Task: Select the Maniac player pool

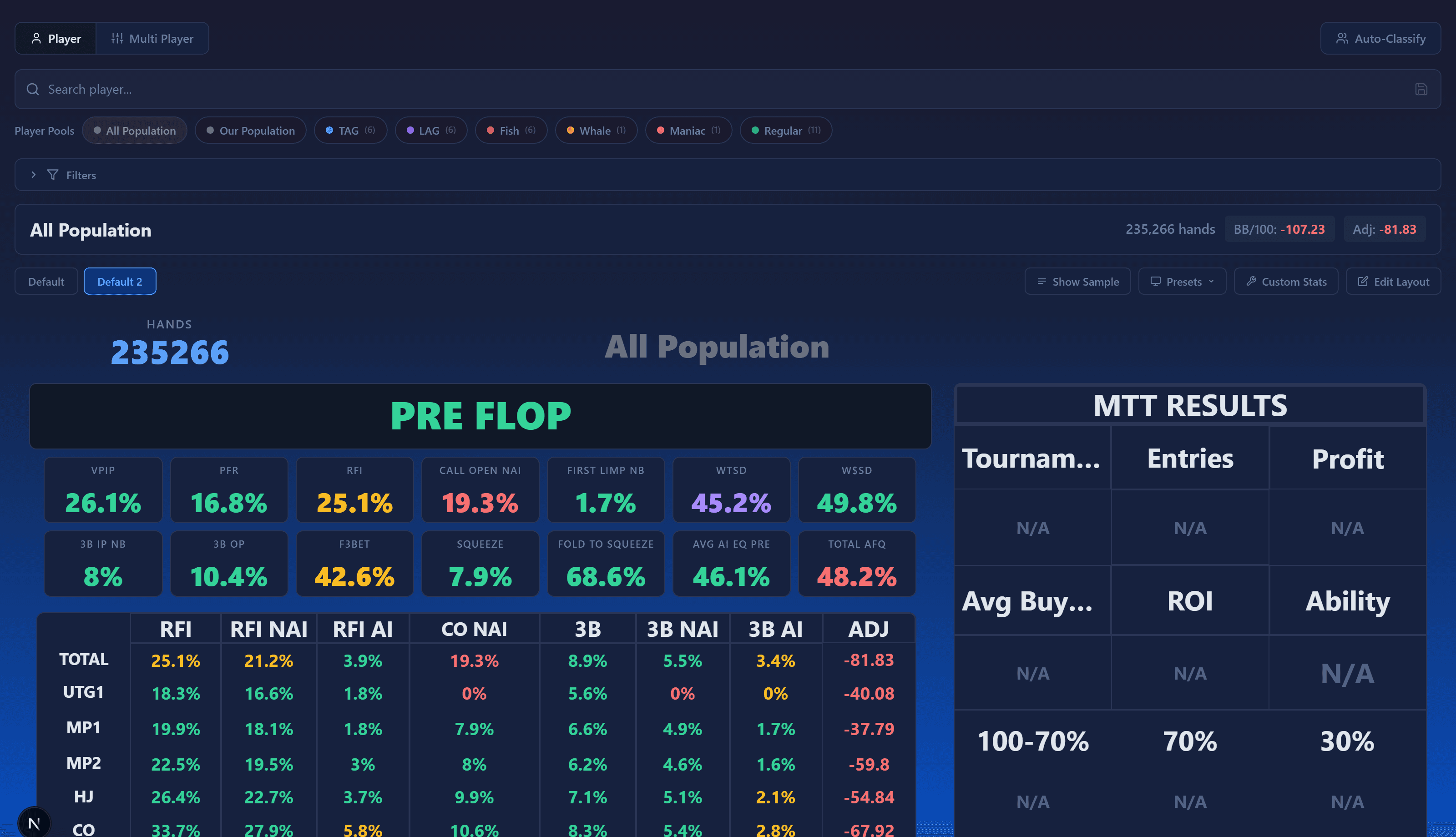Action: (688, 131)
